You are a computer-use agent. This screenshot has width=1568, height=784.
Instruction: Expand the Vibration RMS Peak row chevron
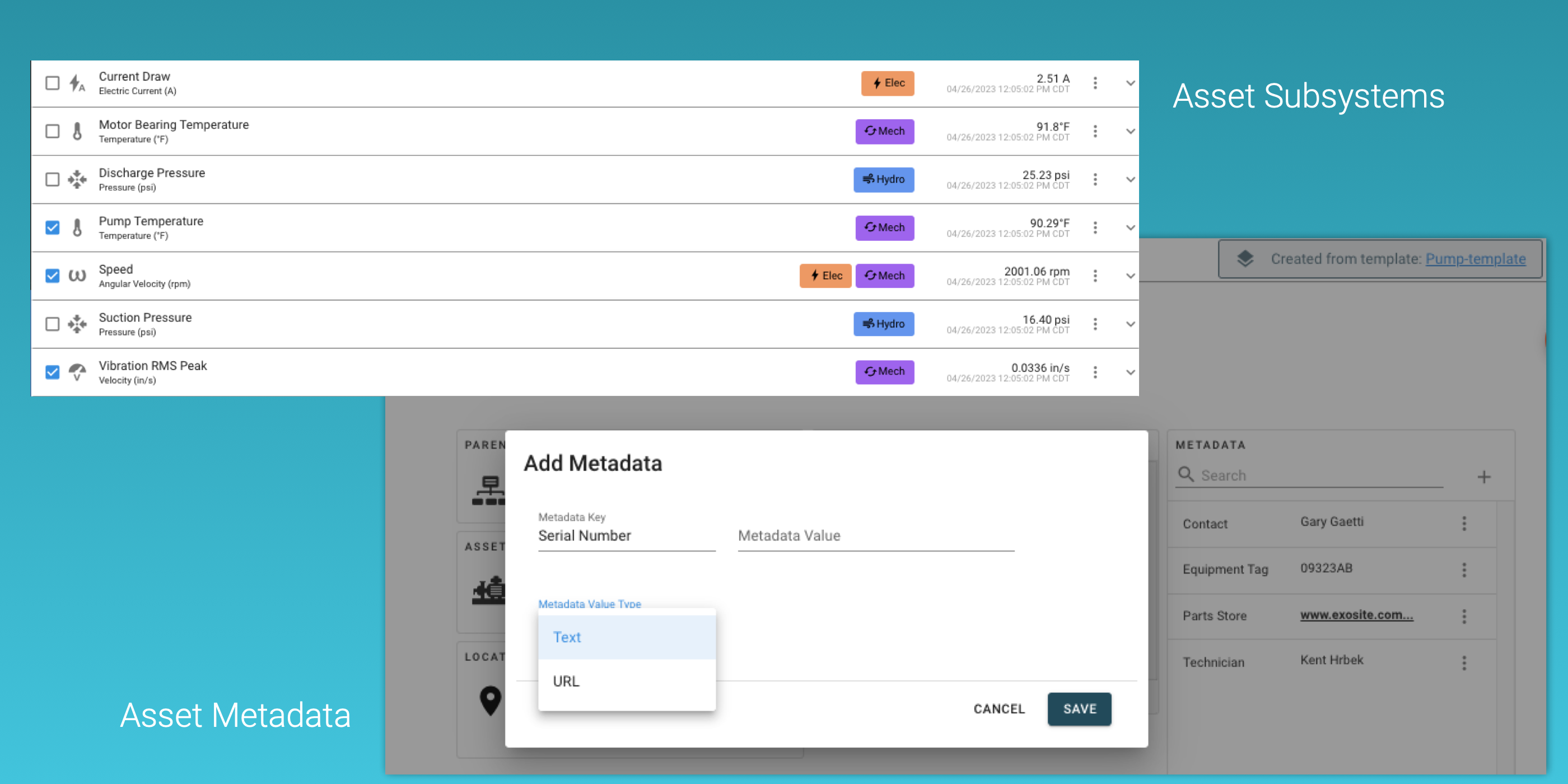[1130, 372]
